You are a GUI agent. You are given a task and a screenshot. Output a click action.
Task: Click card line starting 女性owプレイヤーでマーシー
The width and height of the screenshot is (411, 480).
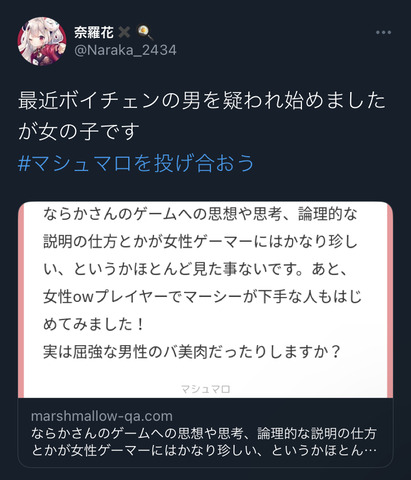click(202, 297)
